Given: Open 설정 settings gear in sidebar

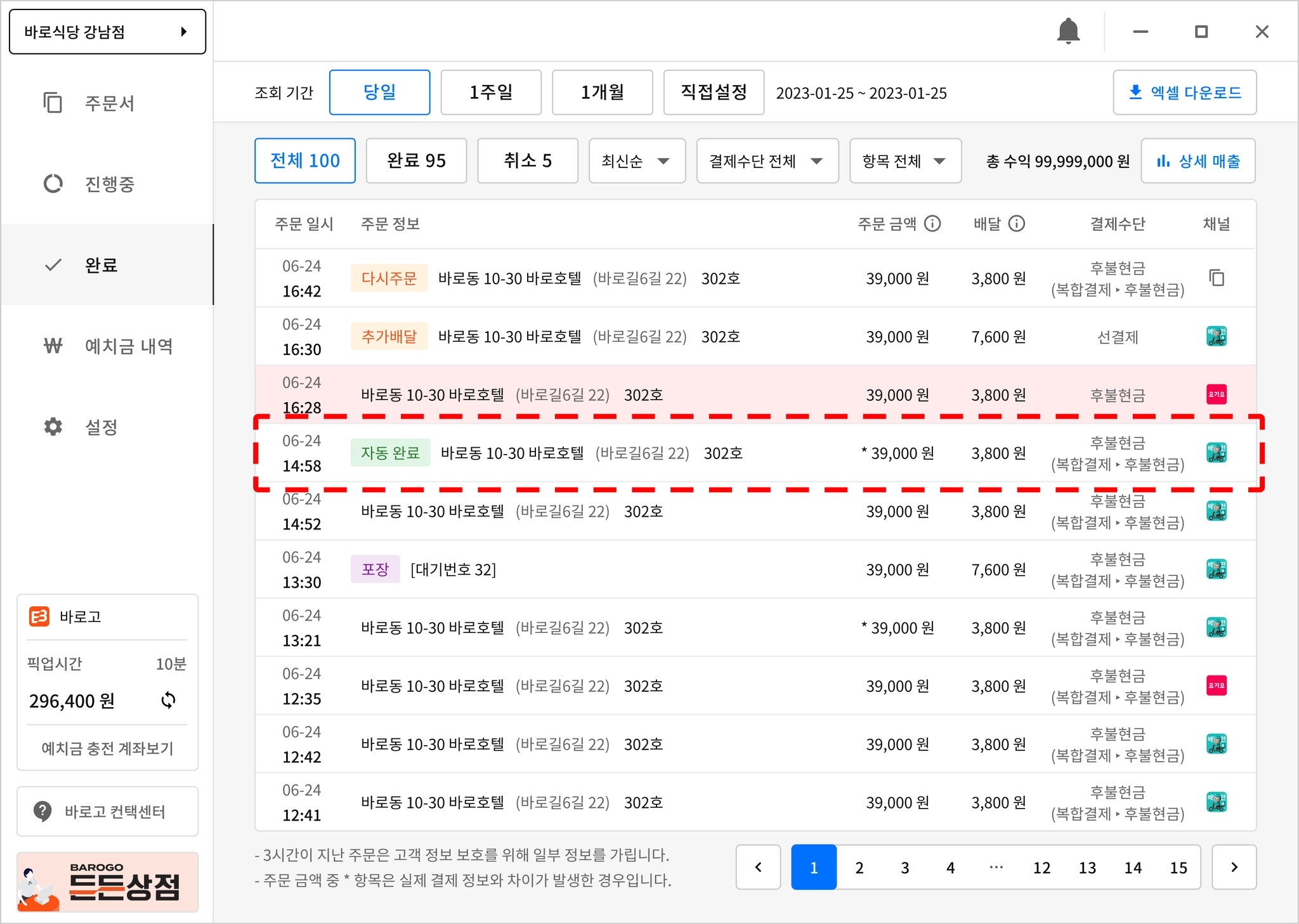Looking at the screenshot, I should click(53, 427).
